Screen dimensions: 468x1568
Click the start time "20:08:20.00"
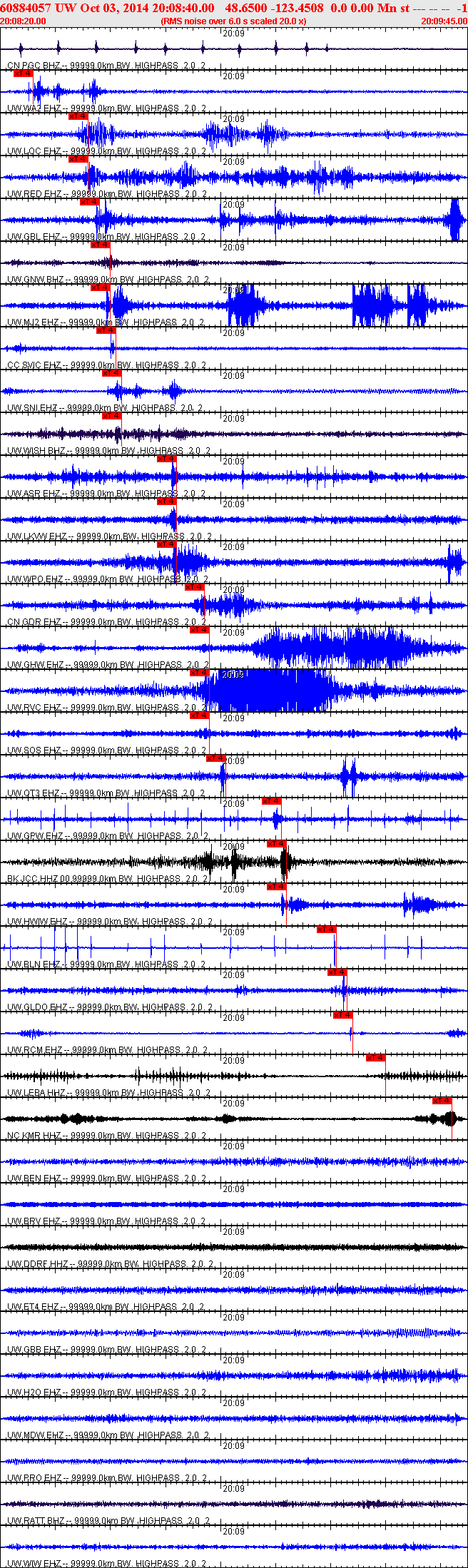[24, 21]
